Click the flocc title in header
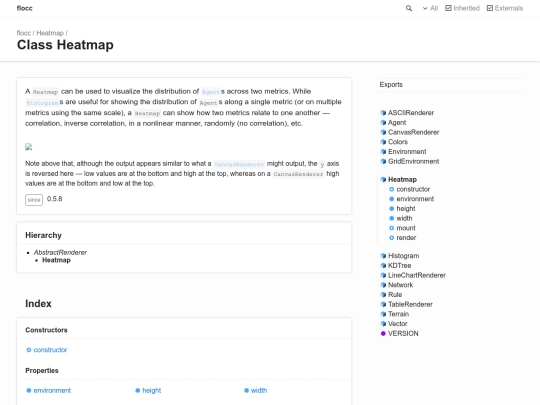This screenshot has height=405, width=540. (x=24, y=8)
